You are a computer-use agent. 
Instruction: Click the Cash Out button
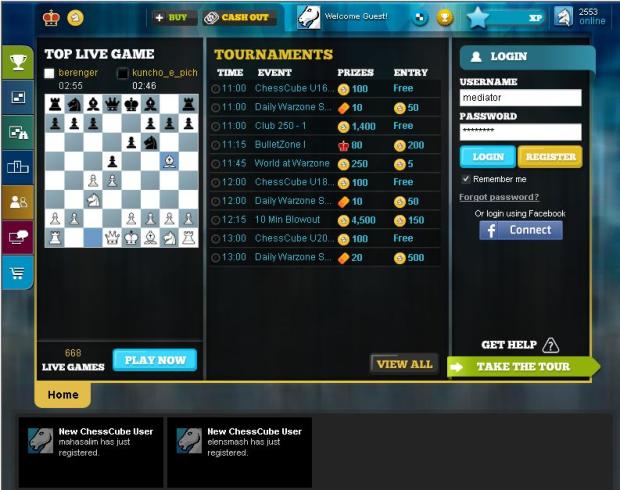pos(238,17)
